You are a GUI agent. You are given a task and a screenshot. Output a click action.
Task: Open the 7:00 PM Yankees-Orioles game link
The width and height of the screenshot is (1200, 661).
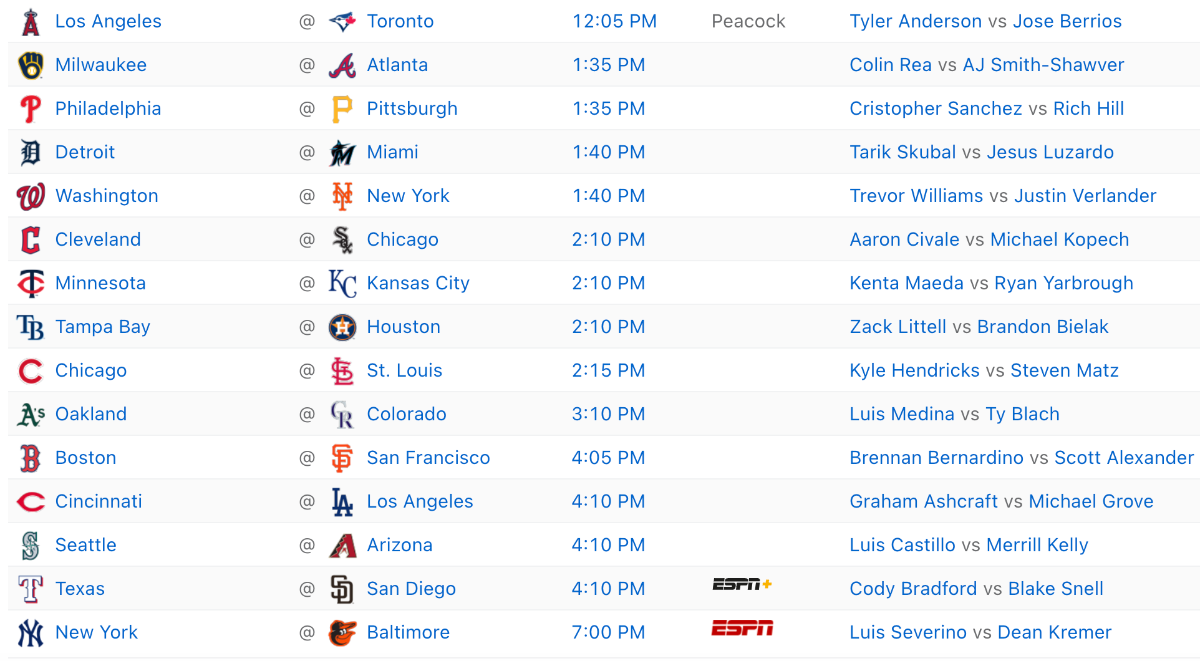608,633
